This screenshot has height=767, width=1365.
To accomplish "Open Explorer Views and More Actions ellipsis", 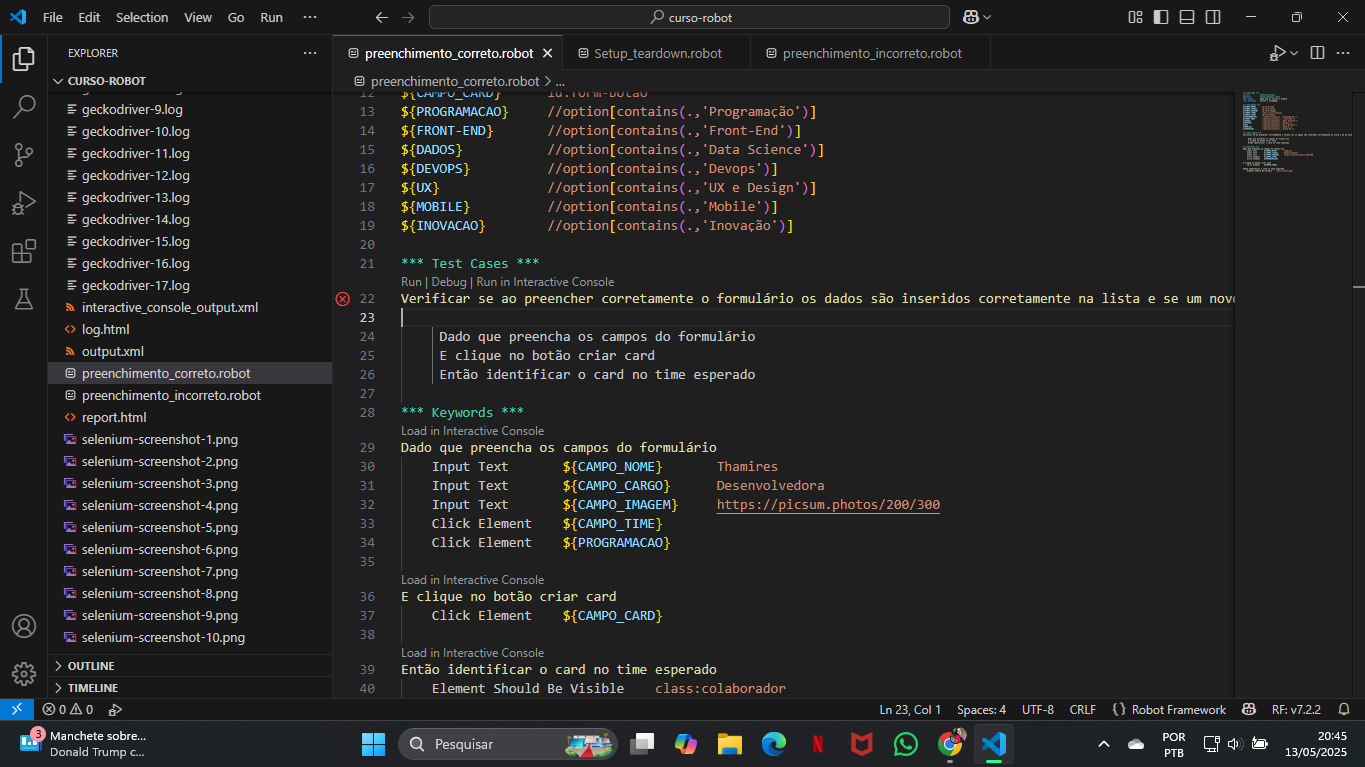I will (x=310, y=53).
